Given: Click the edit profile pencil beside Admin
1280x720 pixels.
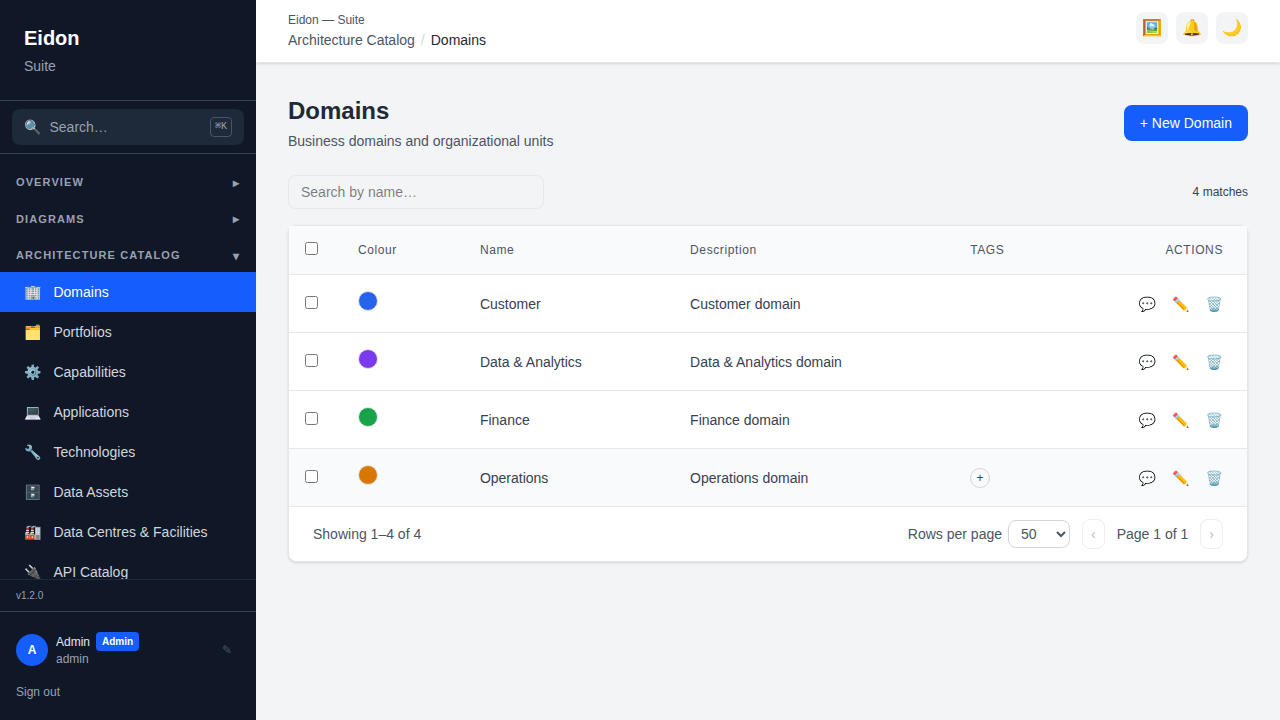Looking at the screenshot, I should coord(227,650).
